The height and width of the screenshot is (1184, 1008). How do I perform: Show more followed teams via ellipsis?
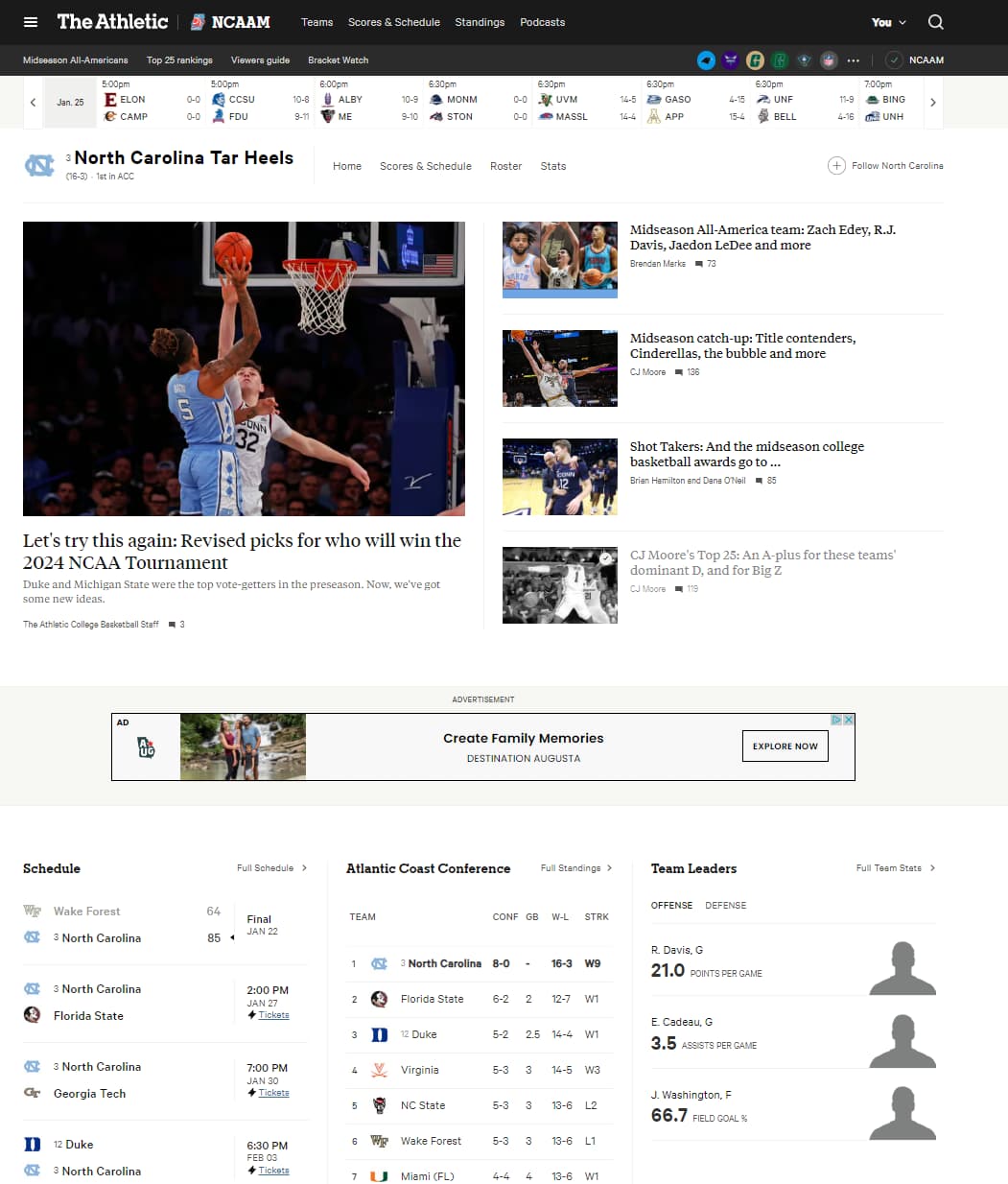click(854, 60)
